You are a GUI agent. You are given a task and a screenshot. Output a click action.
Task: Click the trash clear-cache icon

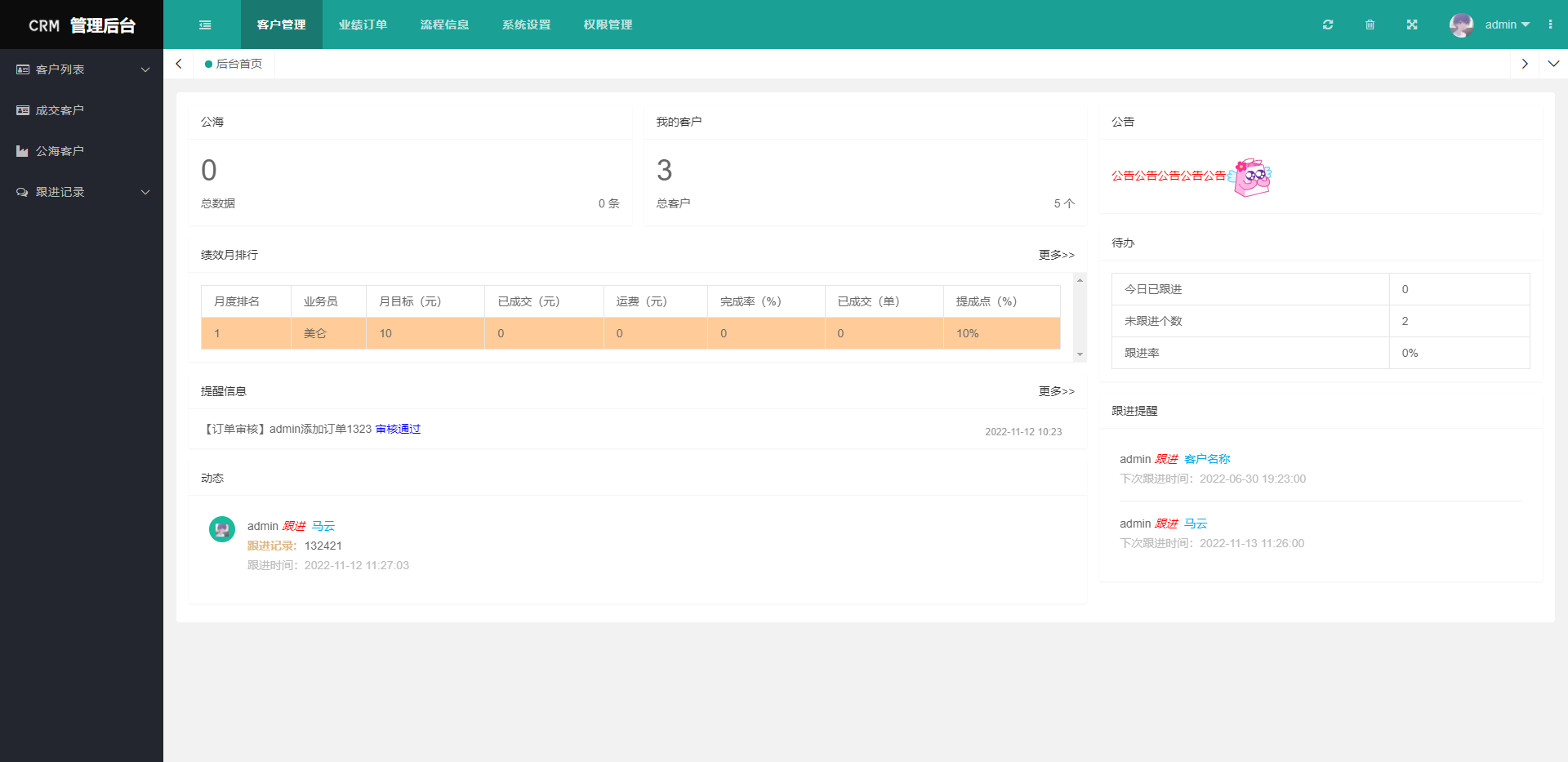click(x=1370, y=25)
